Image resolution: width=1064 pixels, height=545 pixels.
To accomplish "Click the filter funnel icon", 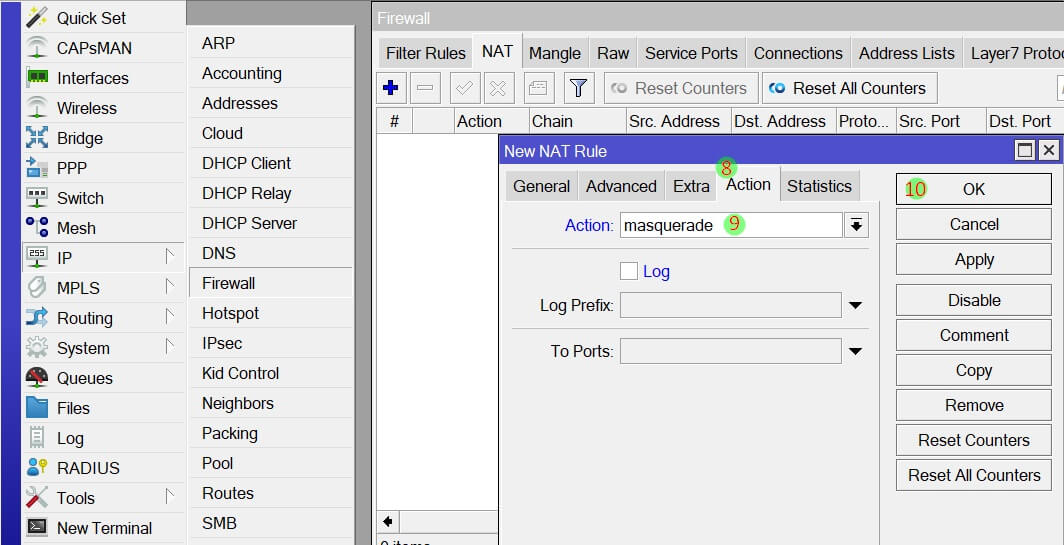I will pos(578,88).
